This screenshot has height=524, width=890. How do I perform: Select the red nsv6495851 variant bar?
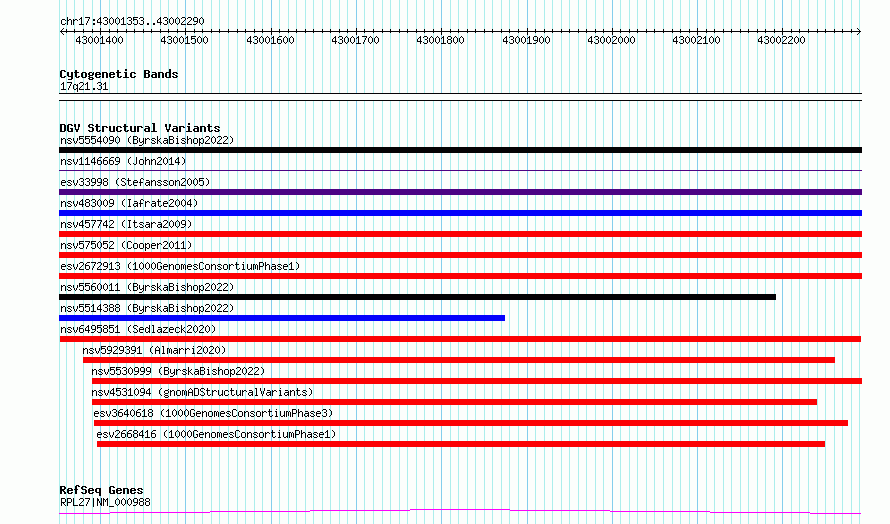click(460, 339)
